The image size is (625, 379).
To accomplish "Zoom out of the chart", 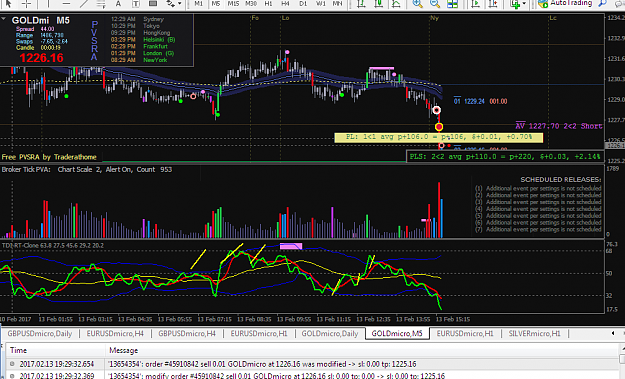I will (x=435, y=4).
